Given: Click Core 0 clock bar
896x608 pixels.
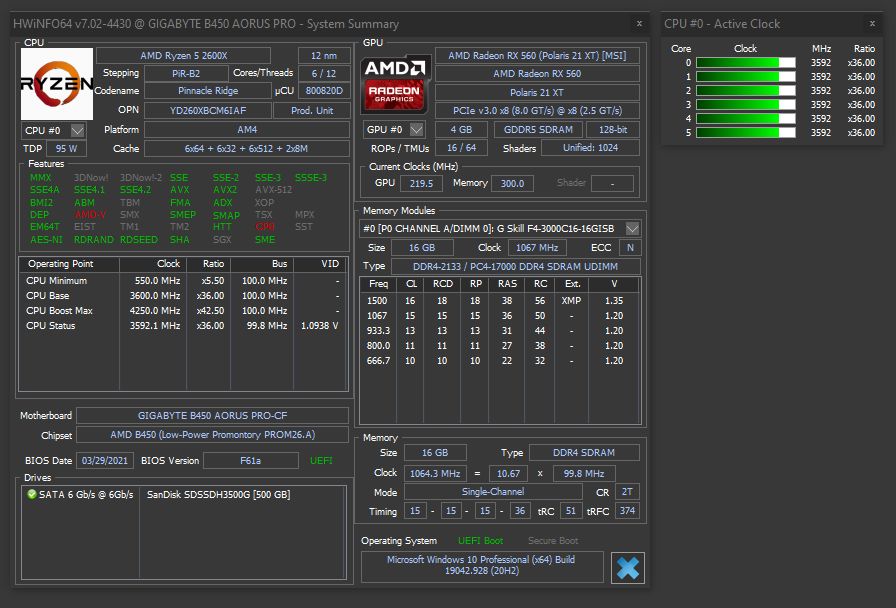Looking at the screenshot, I should [745, 63].
